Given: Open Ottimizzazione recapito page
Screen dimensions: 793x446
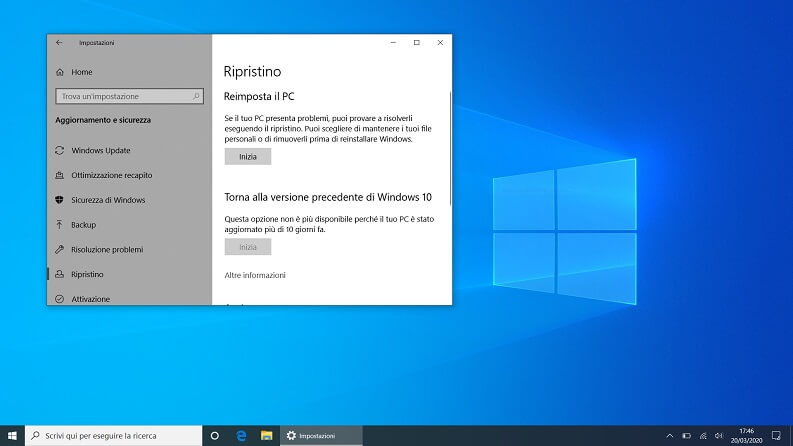Looking at the screenshot, I should 112,175.
